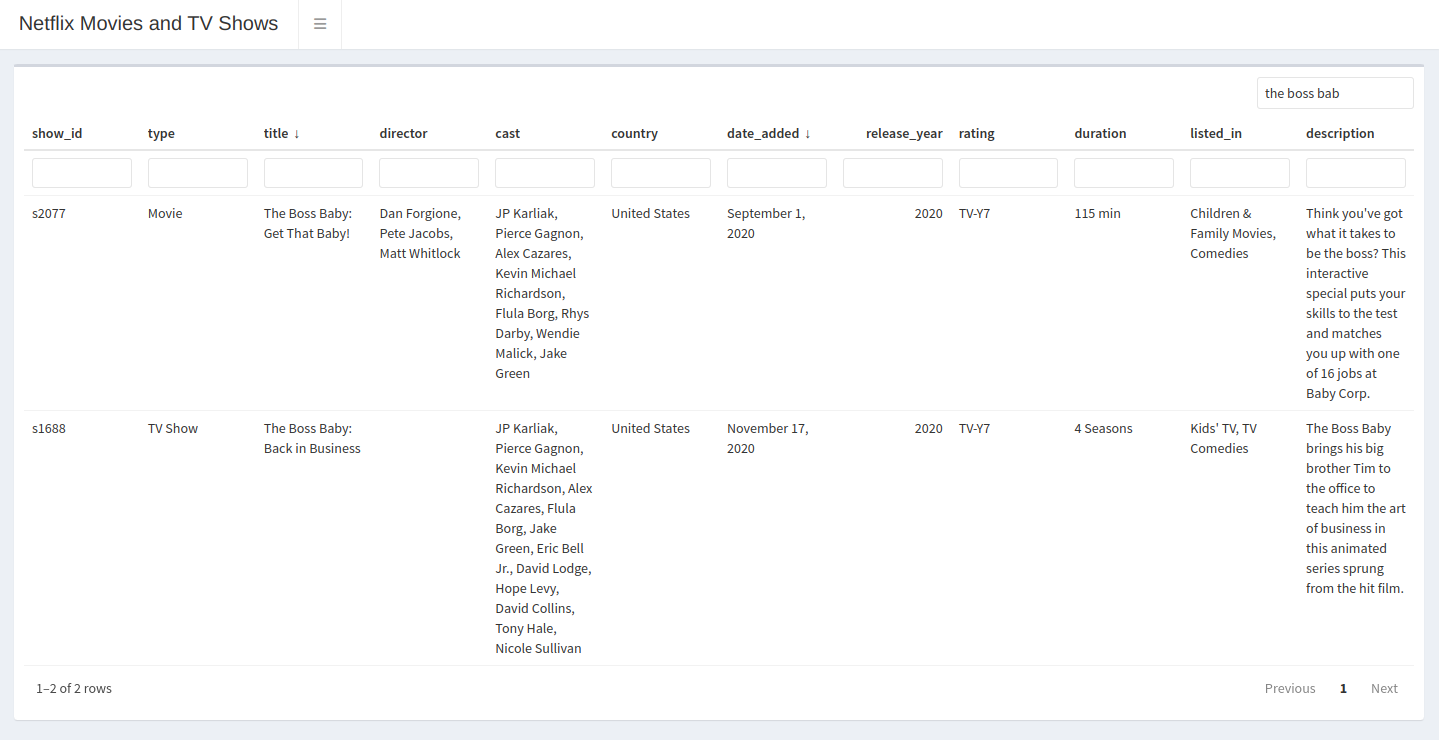
Task: Click the country column filter field
Action: tap(661, 173)
